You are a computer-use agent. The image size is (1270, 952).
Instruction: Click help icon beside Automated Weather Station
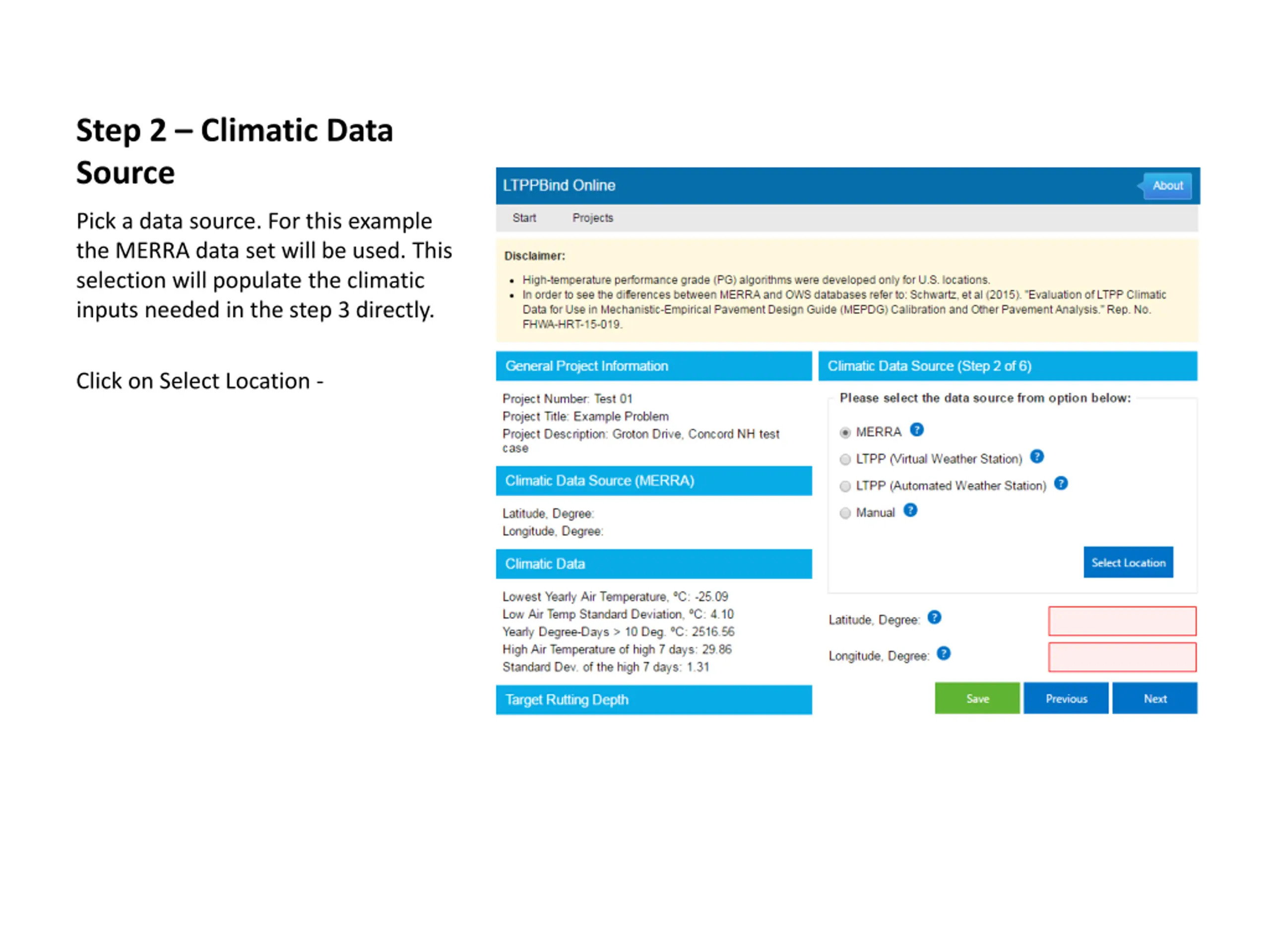click(1061, 484)
